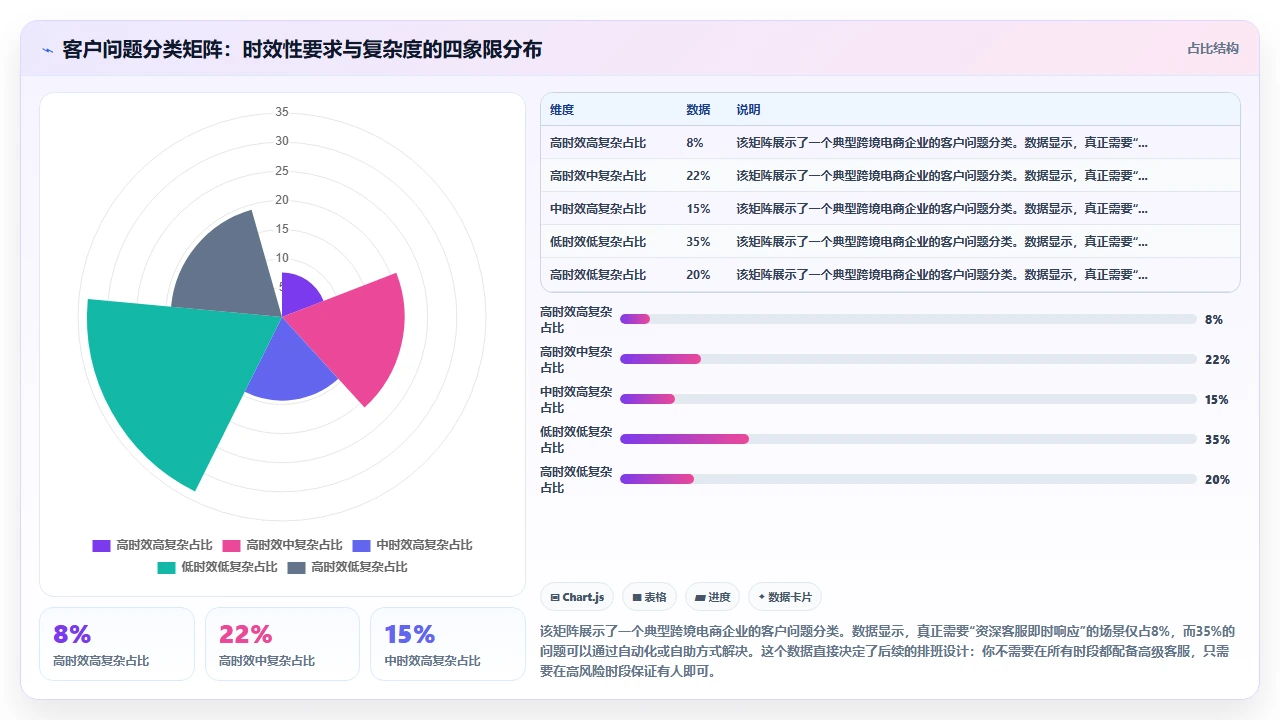
Task: Click the small purple polar chart segment
Action: pos(298,295)
